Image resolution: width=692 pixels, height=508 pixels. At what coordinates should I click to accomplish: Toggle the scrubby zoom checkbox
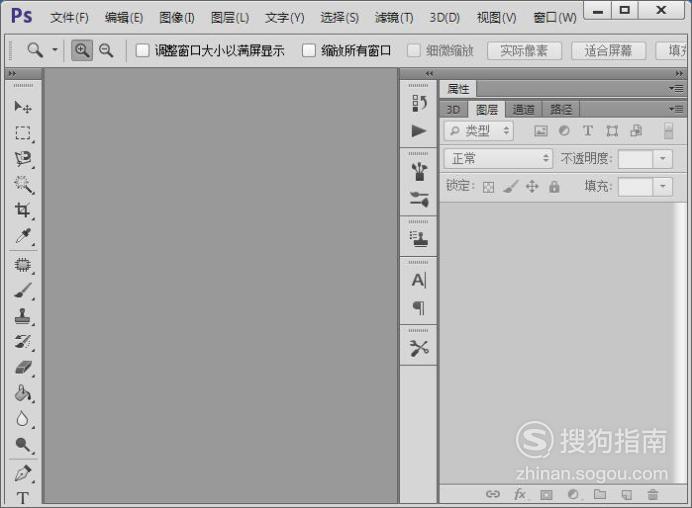click(x=413, y=50)
